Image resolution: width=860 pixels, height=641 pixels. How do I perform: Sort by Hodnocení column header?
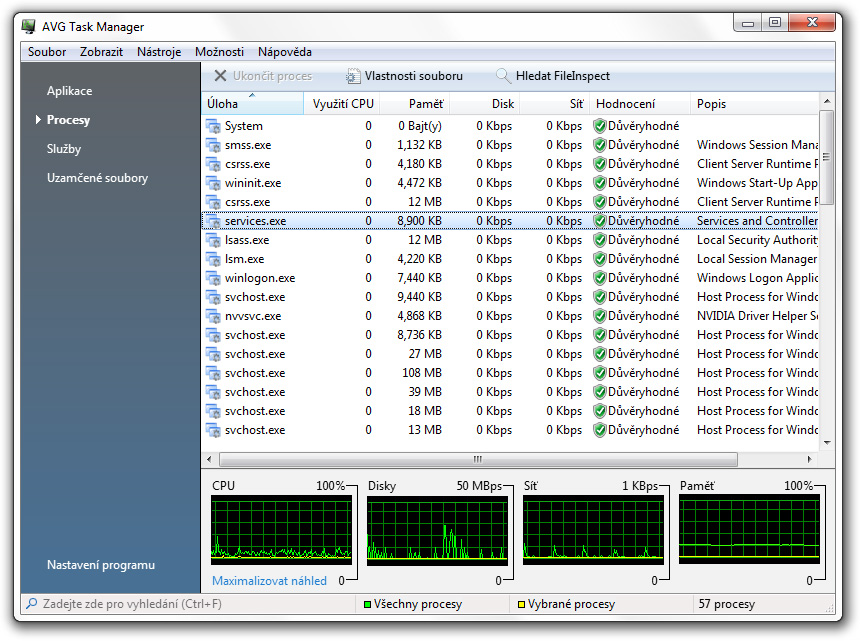pos(640,104)
